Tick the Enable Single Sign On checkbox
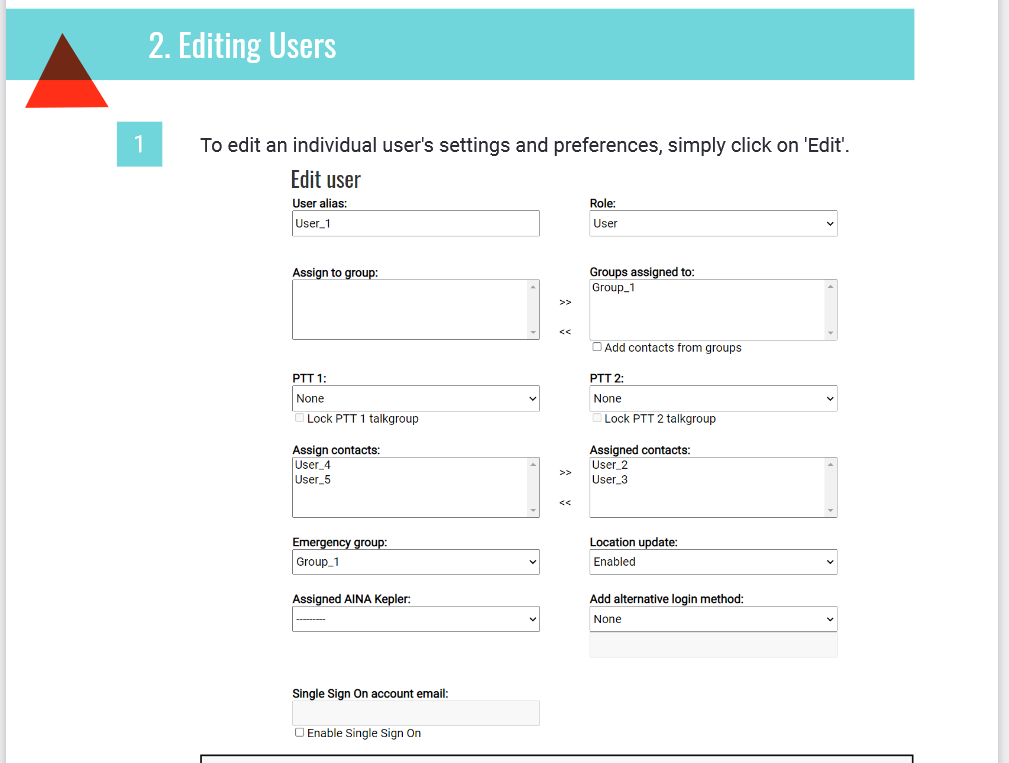The height and width of the screenshot is (763, 1009). [300, 733]
